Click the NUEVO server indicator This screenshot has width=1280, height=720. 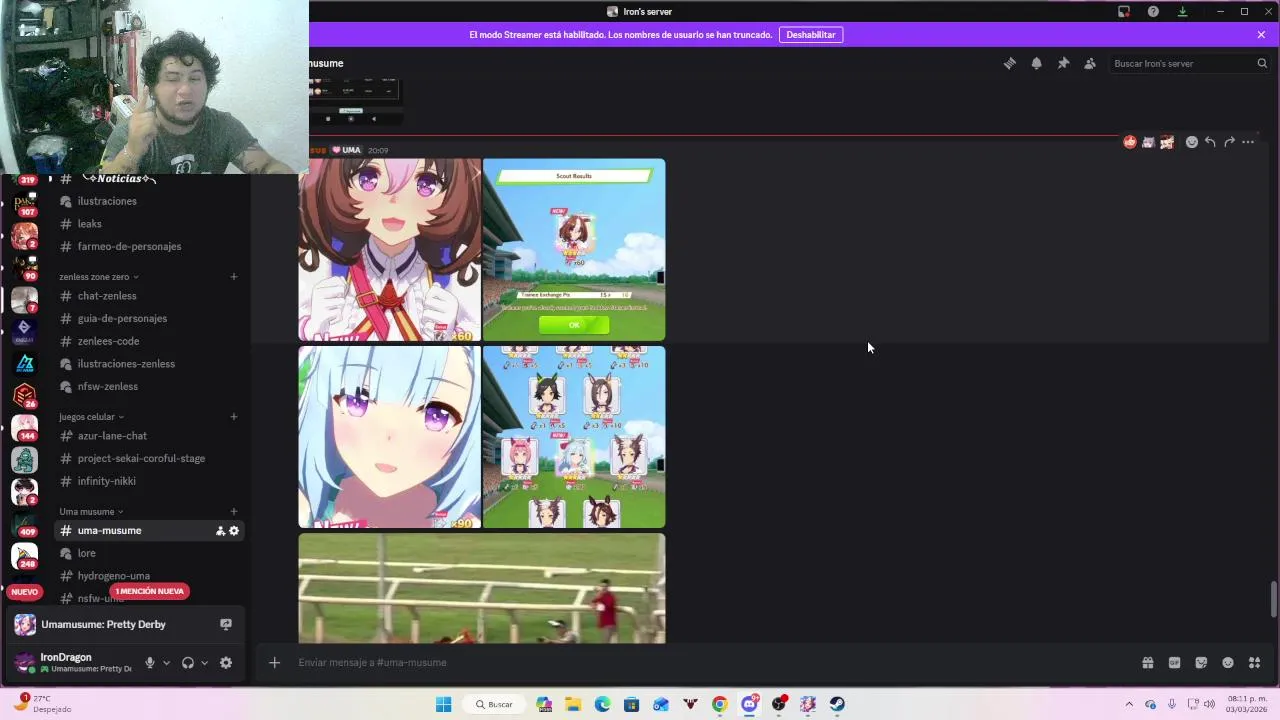[x=24, y=592]
